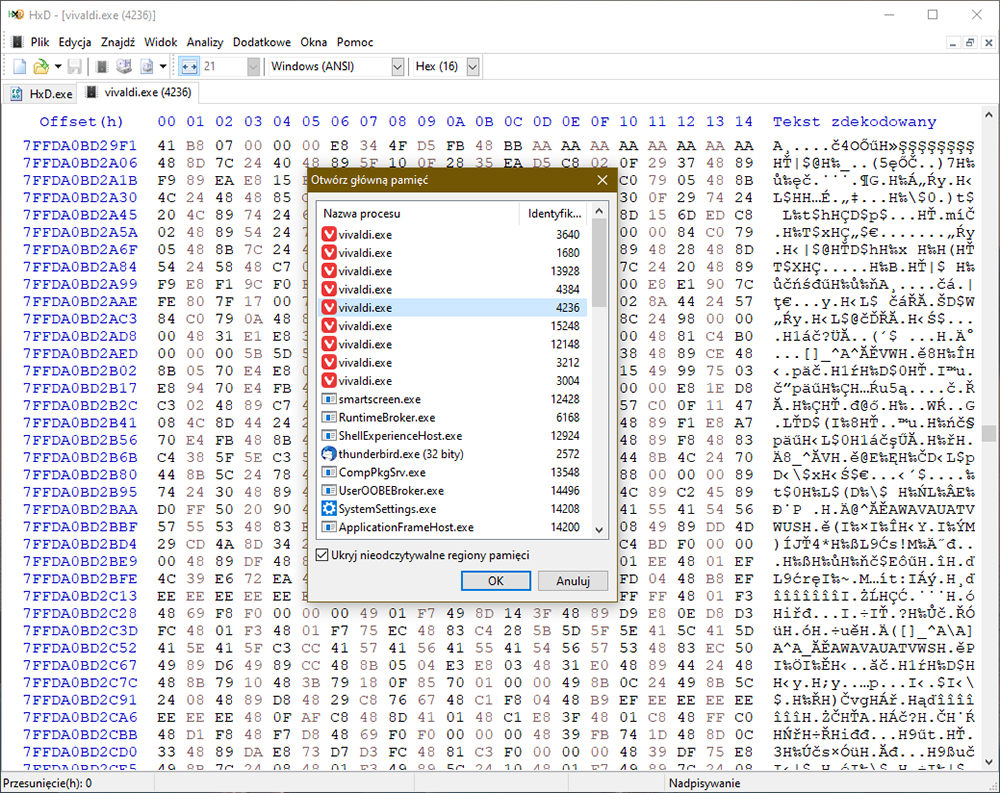Toggle 'Ukryj nieodczytywalne regiony pamięci' checkbox
The width and height of the screenshot is (1000, 793).
(323, 555)
